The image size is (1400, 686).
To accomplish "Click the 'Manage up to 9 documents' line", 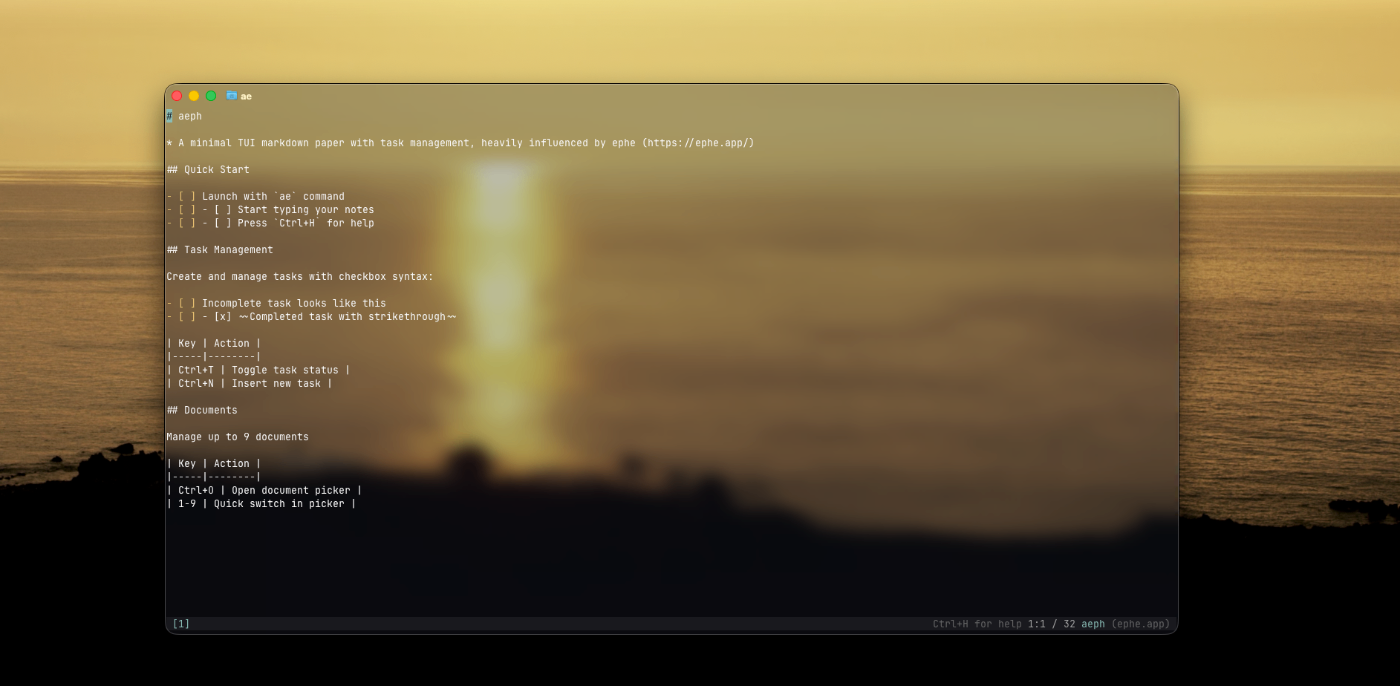I will (x=237, y=437).
